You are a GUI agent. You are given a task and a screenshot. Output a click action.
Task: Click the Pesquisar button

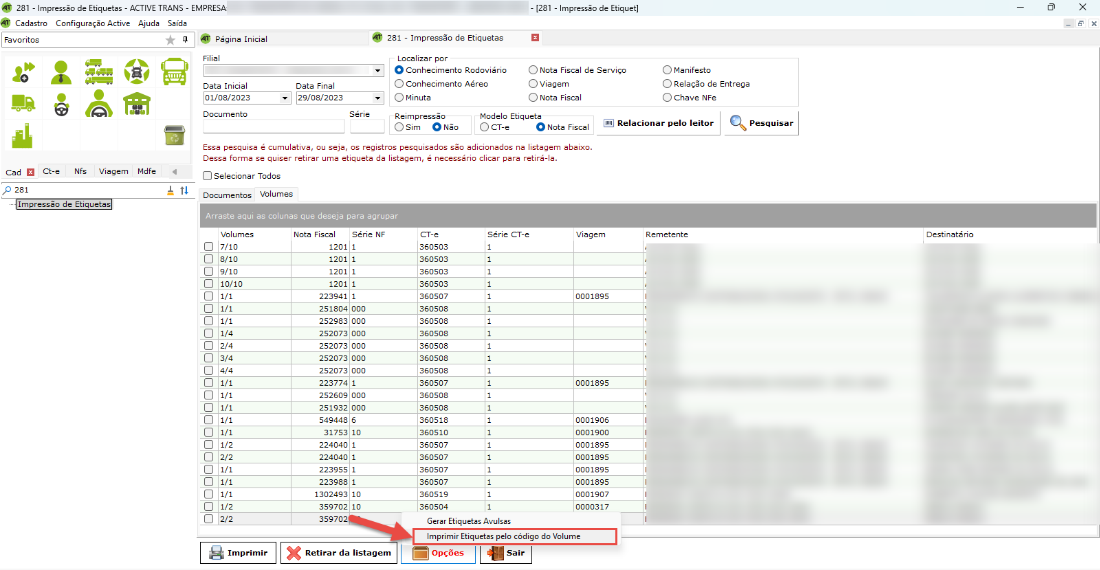[x=761, y=123]
